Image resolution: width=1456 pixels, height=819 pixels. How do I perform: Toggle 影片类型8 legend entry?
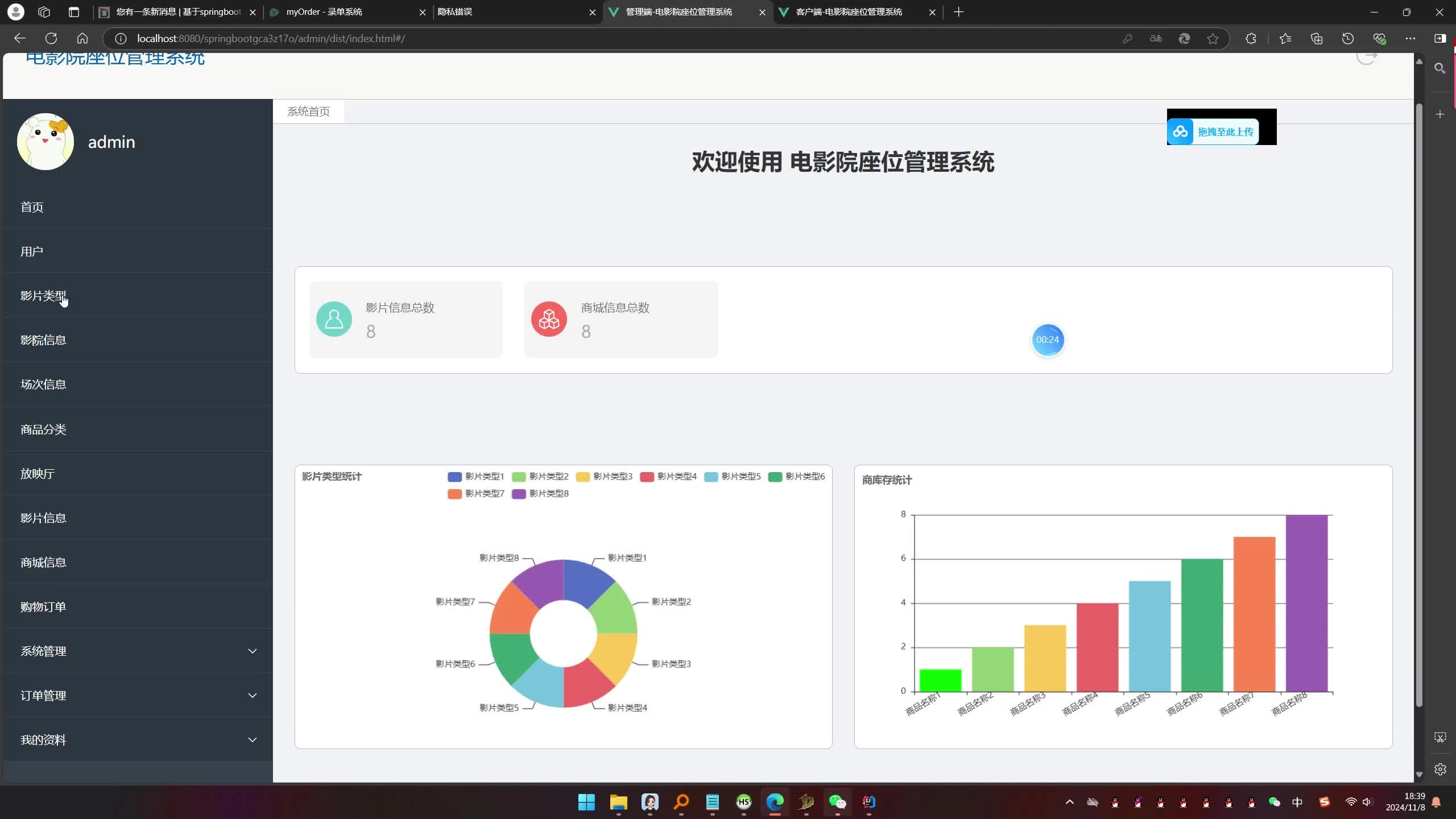(540, 494)
